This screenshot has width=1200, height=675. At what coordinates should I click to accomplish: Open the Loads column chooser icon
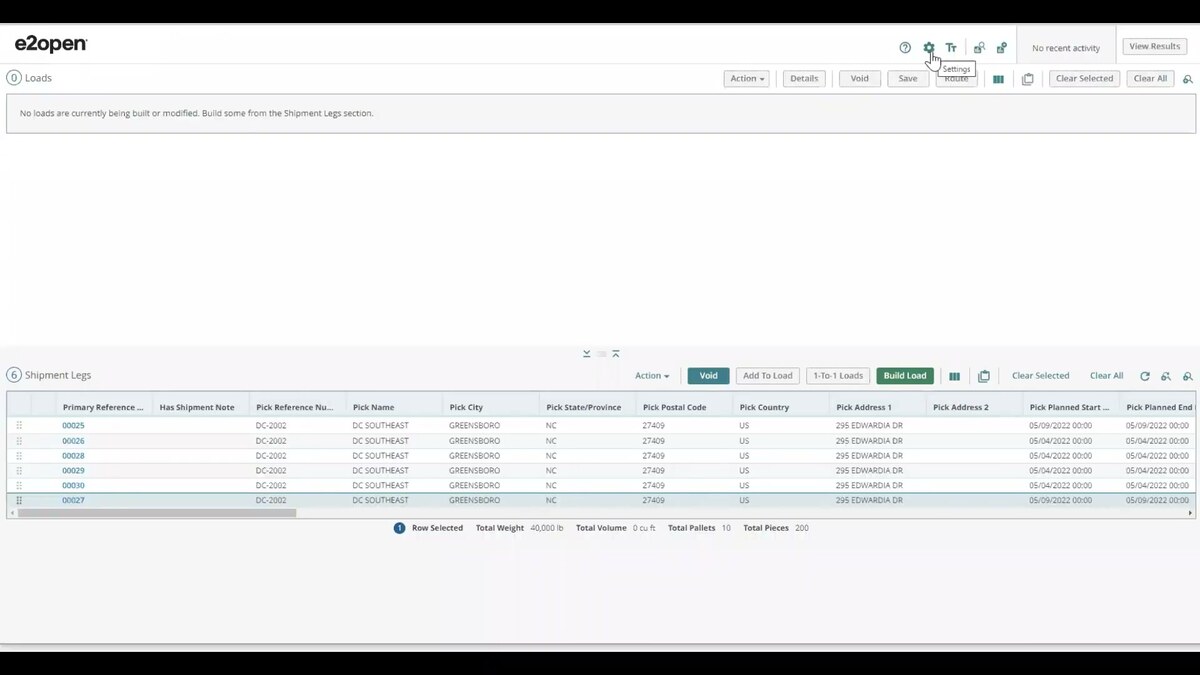tap(998, 79)
